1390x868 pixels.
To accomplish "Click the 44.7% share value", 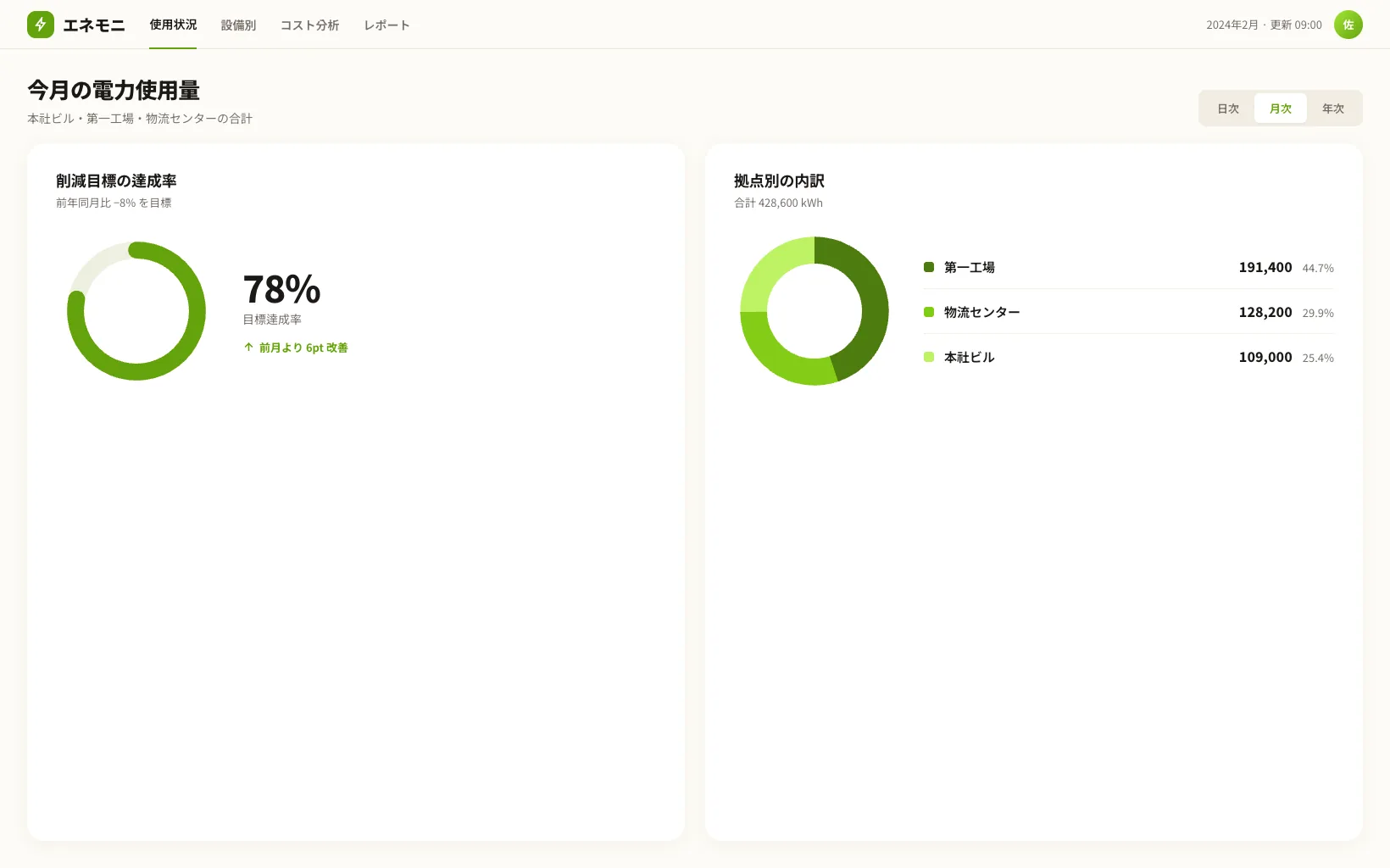I will coord(1318,268).
